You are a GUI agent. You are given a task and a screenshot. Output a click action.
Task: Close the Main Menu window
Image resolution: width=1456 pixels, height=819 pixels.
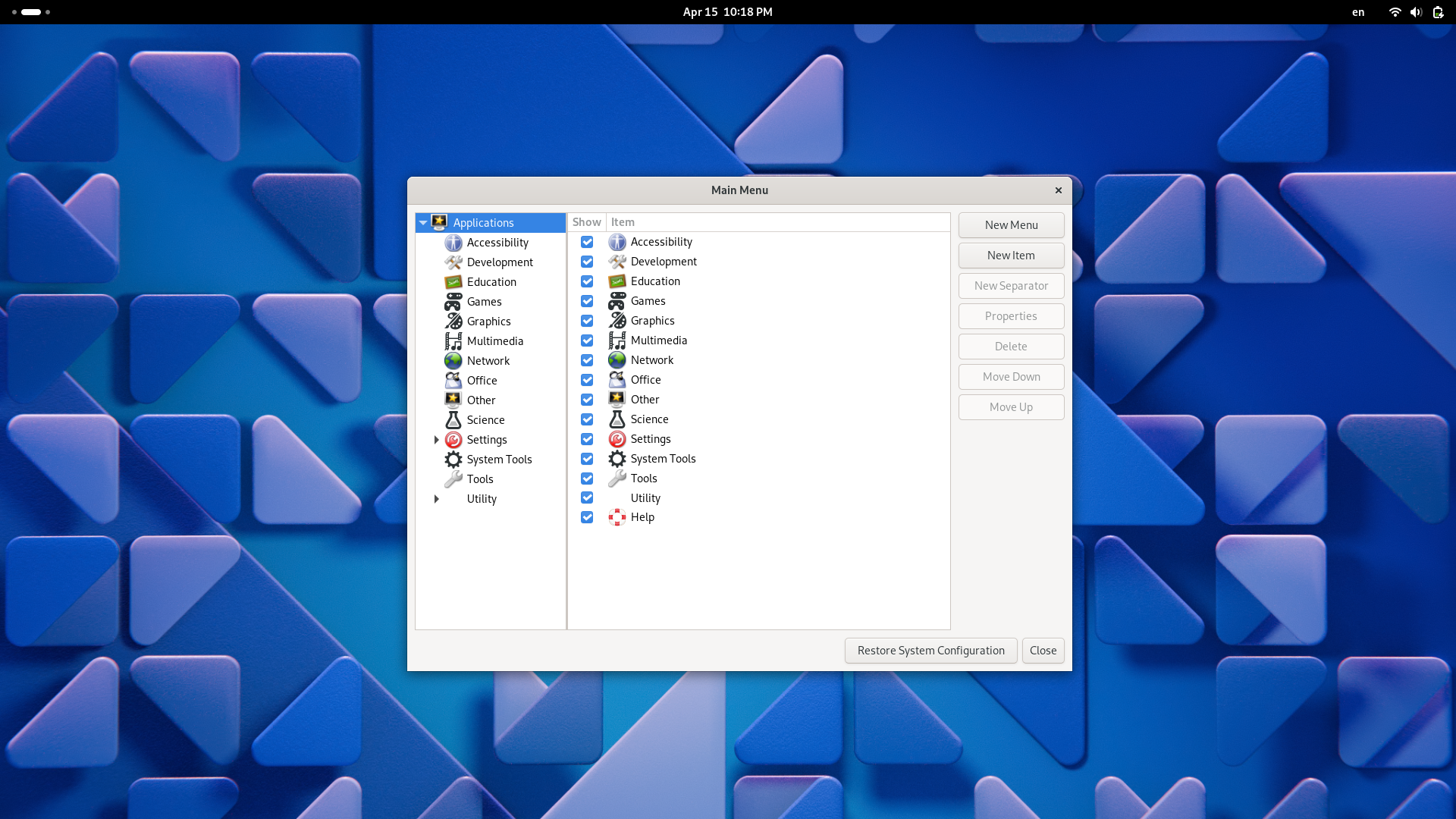(x=1058, y=190)
